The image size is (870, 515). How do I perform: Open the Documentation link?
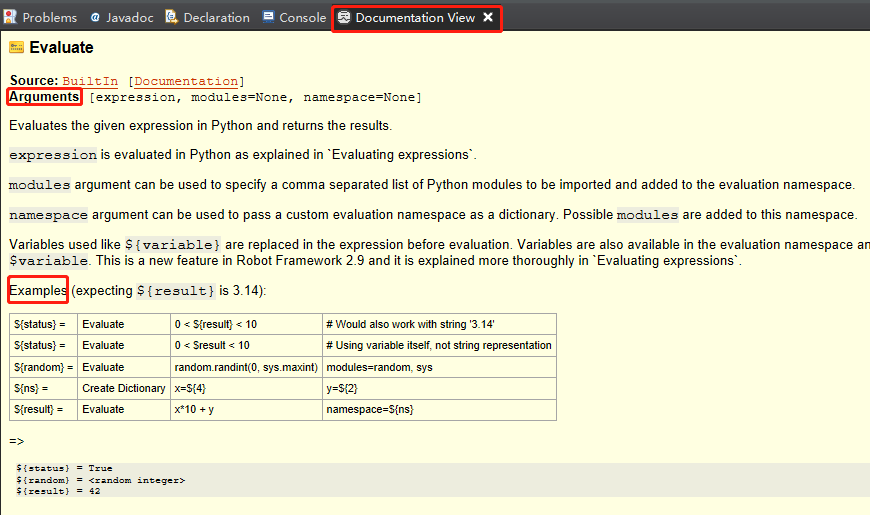(186, 81)
